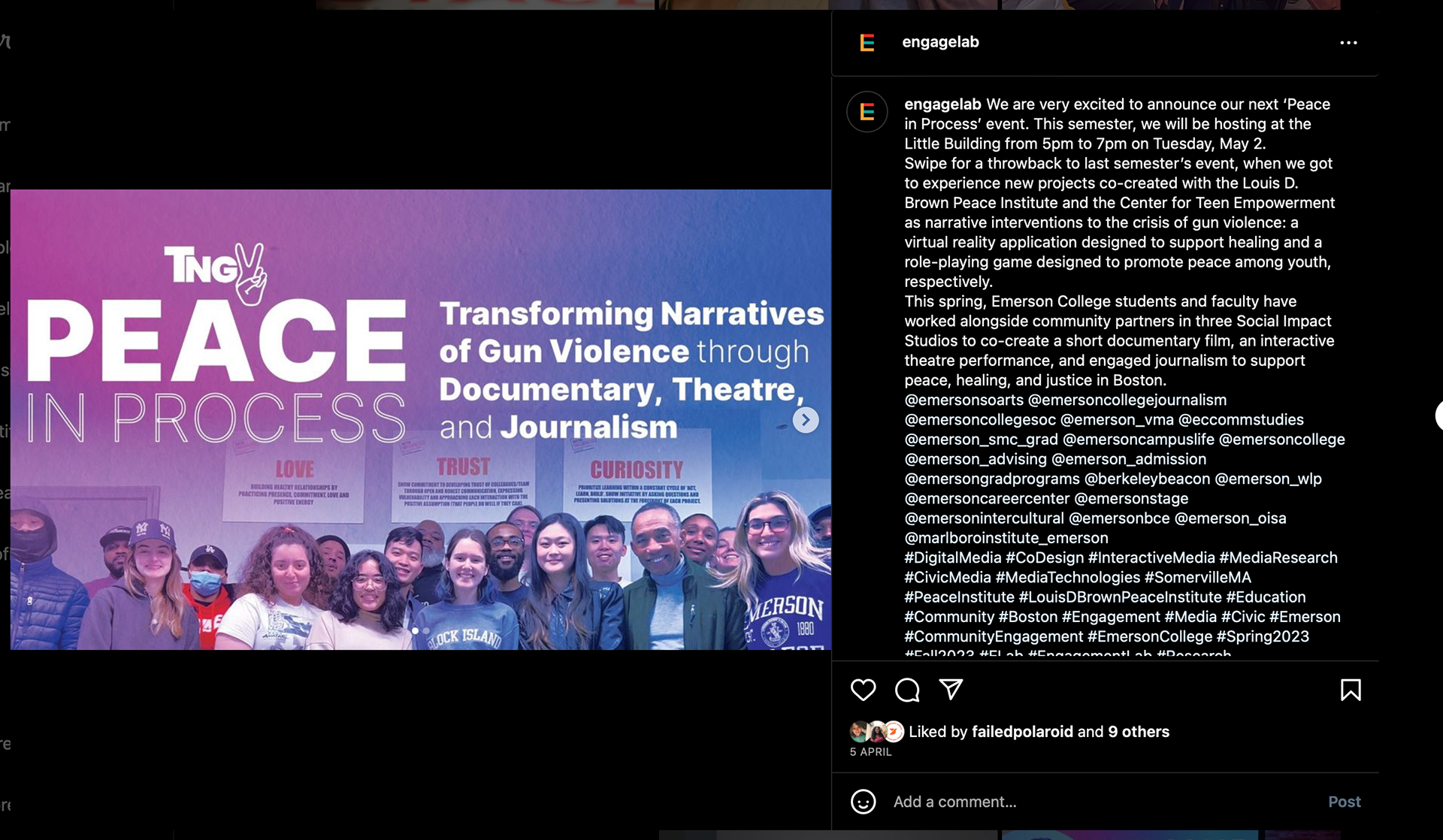Open the @emerson_smc_grad mention
Image resolution: width=1443 pixels, height=840 pixels.
click(x=981, y=440)
